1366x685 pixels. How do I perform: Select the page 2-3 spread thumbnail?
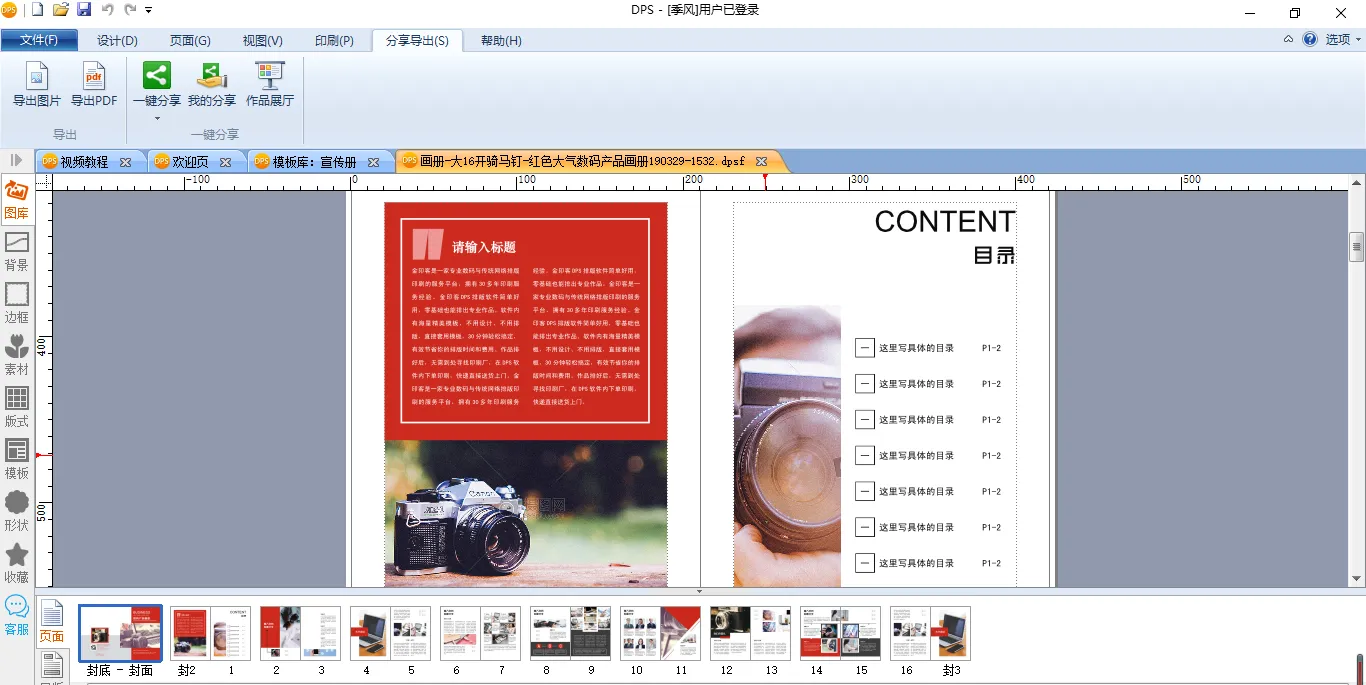click(300, 633)
